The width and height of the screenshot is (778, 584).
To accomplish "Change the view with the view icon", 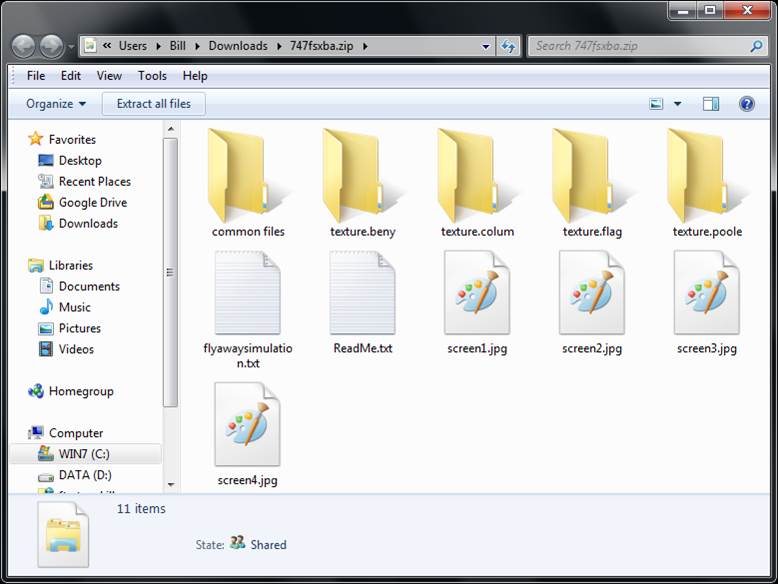I will tap(656, 104).
